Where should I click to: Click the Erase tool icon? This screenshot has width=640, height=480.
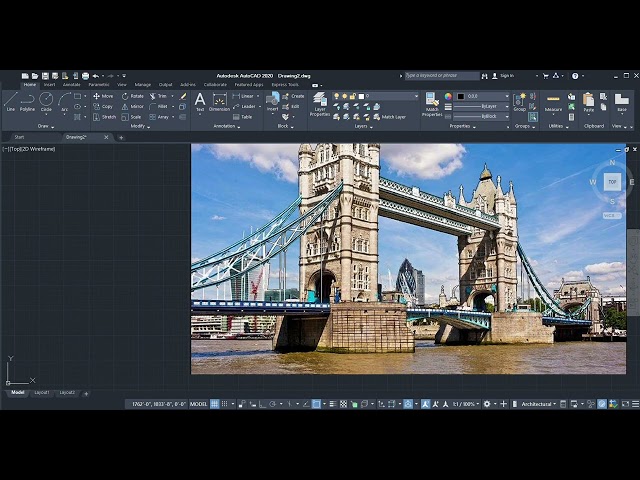point(183,96)
